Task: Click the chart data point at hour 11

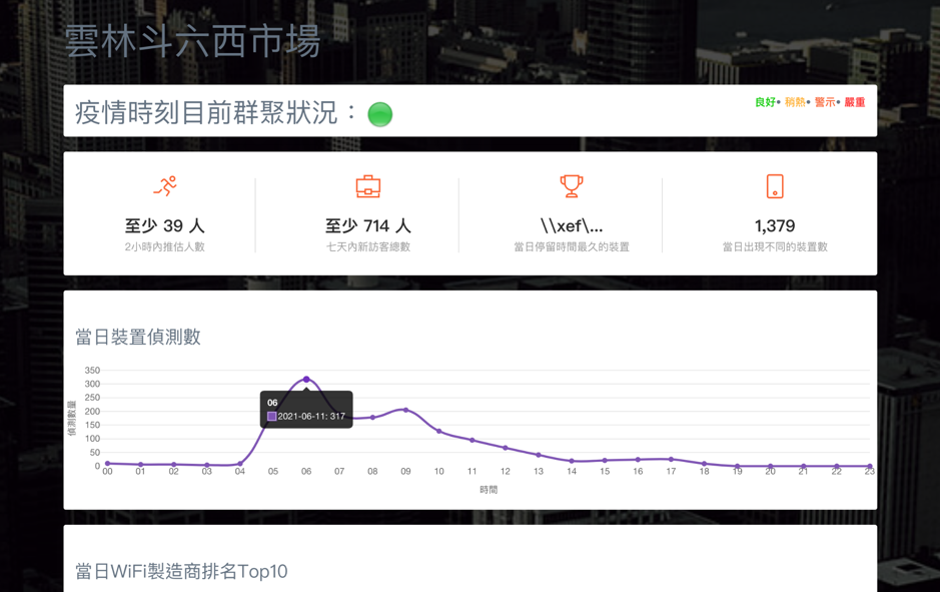Action: click(x=472, y=440)
